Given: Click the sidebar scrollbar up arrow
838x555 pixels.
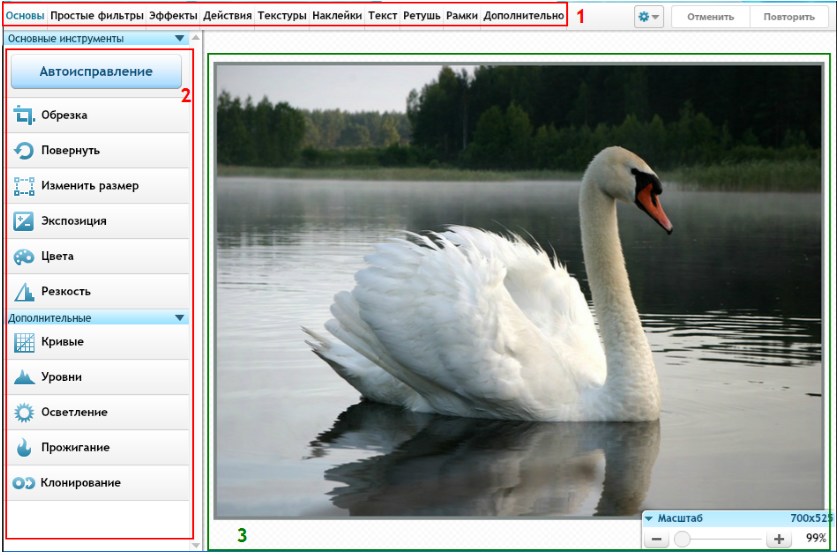Looking at the screenshot, I should [x=196, y=37].
